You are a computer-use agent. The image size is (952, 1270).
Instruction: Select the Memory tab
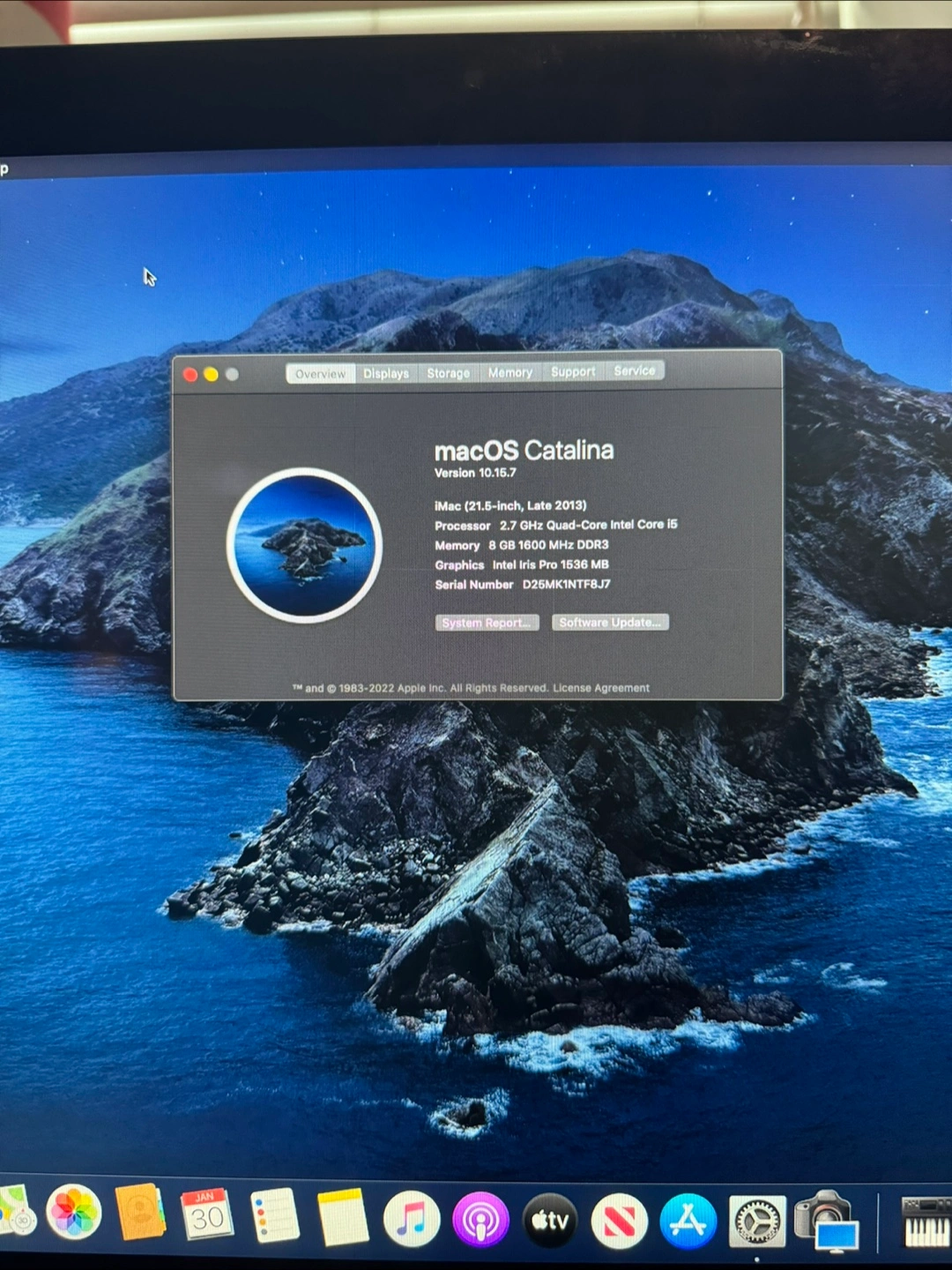pos(510,372)
